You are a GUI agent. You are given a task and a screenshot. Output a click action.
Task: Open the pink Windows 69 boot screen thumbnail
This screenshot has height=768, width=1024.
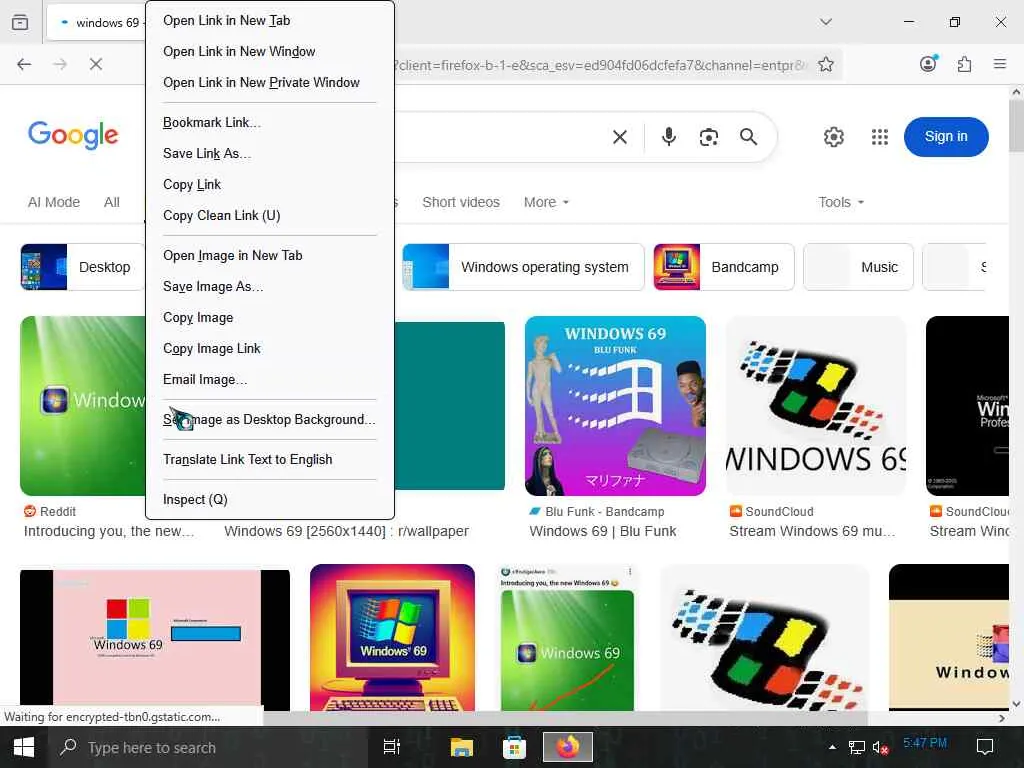pyautogui.click(x=155, y=640)
